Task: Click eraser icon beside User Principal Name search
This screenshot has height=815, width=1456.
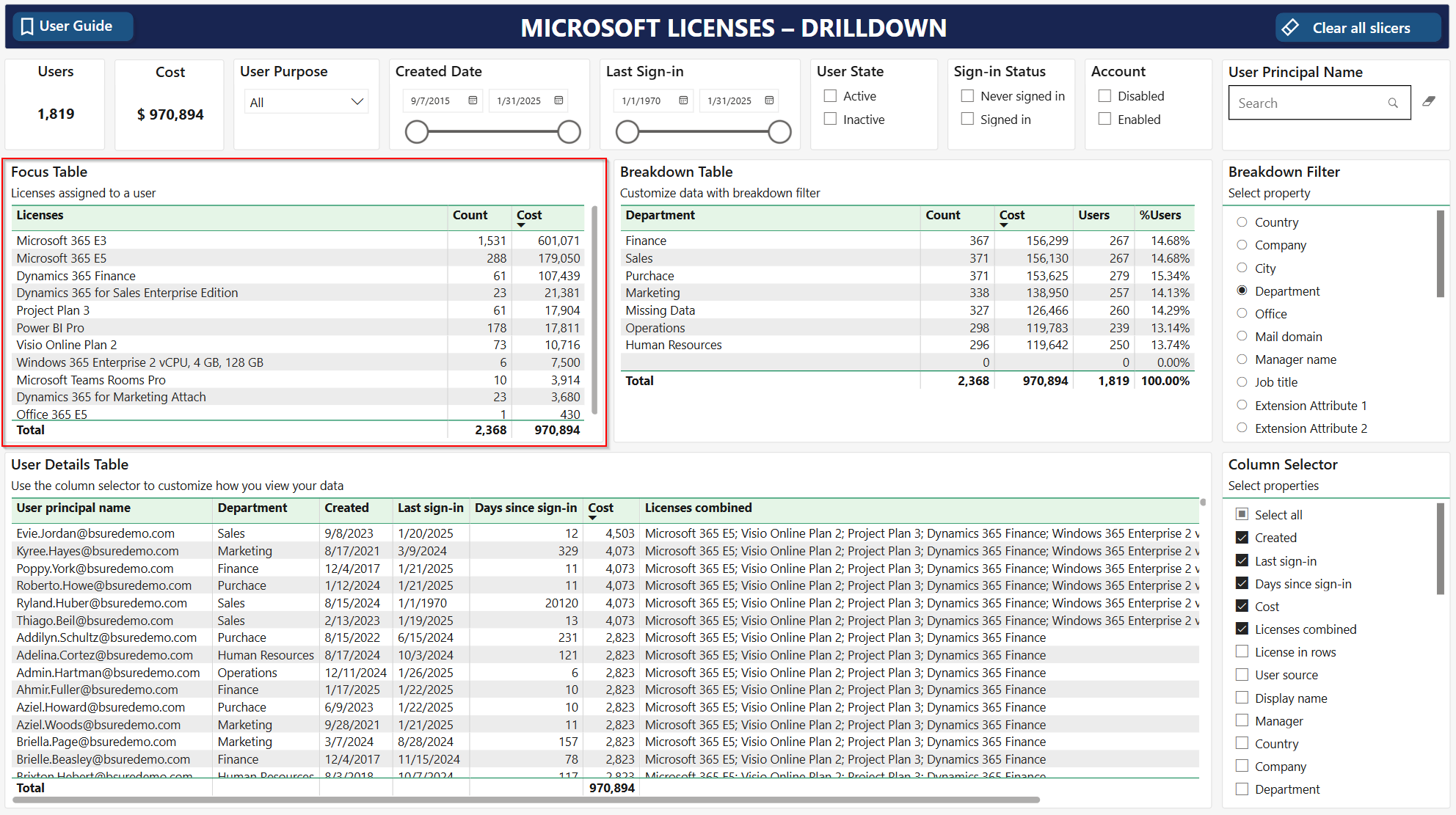Action: point(1428,102)
